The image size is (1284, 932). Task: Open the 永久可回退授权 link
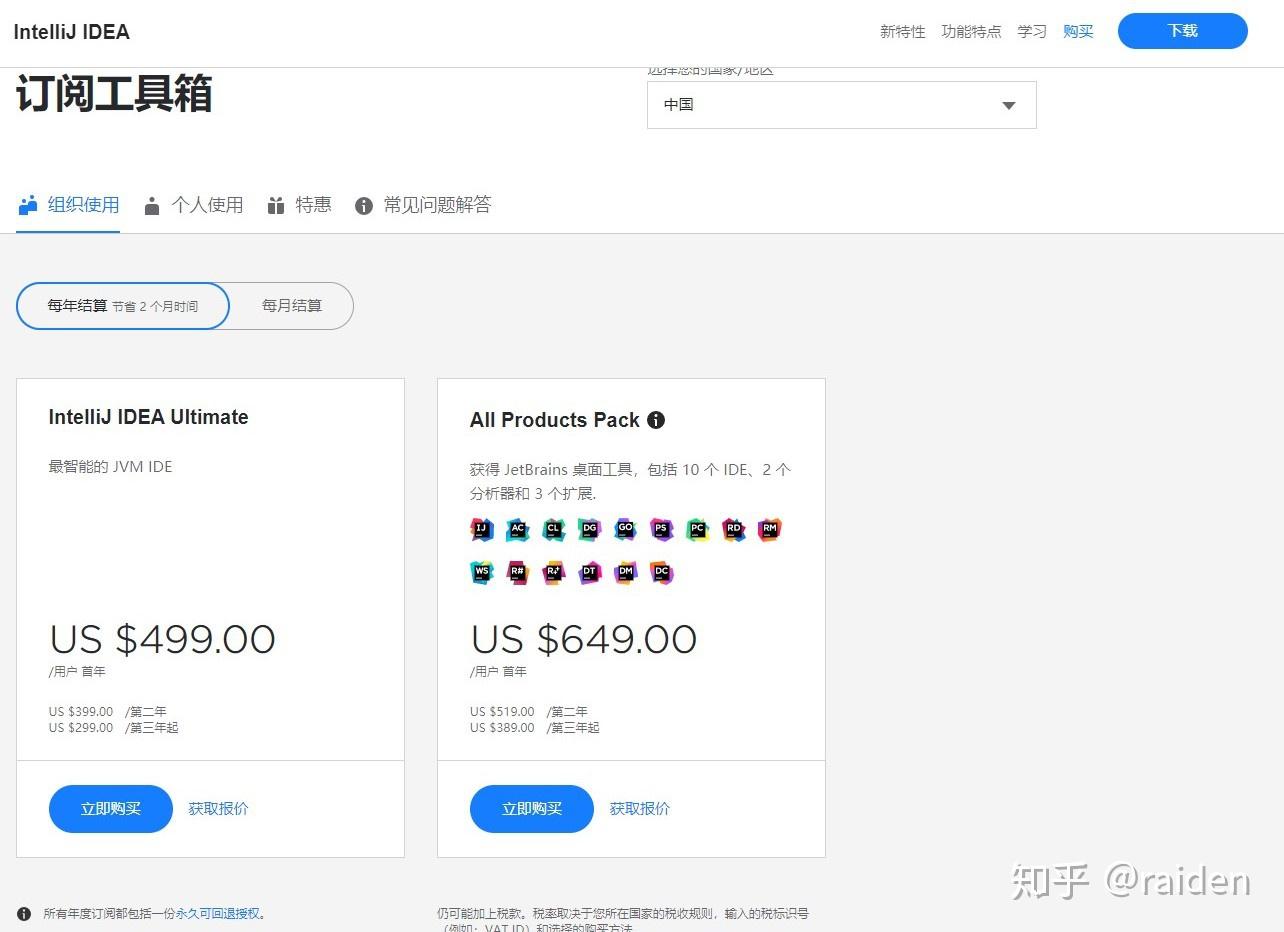pyautogui.click(x=218, y=913)
